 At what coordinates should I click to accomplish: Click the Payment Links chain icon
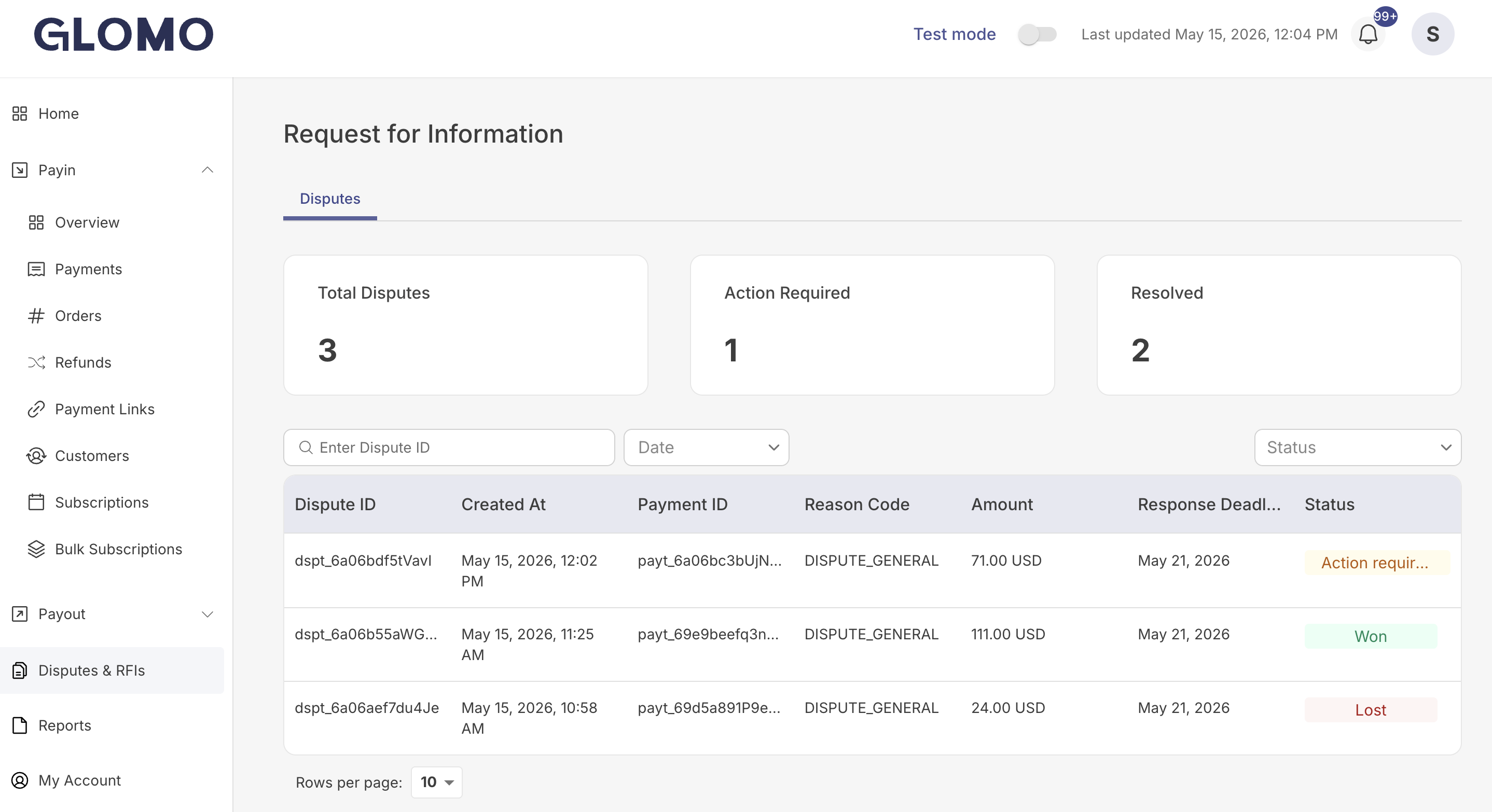coord(36,409)
